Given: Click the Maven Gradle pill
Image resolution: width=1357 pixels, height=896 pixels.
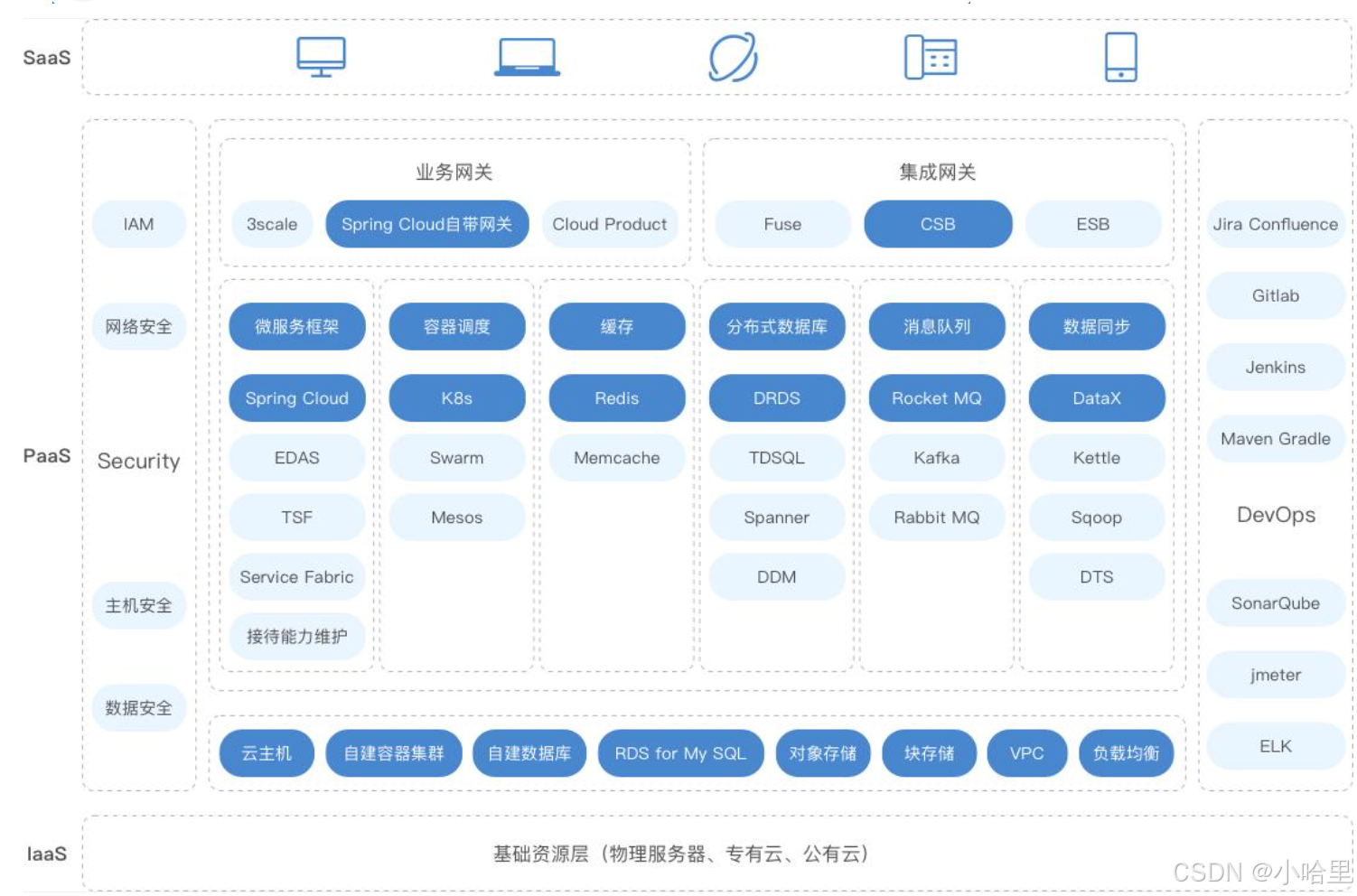Looking at the screenshot, I should pos(1276,439).
